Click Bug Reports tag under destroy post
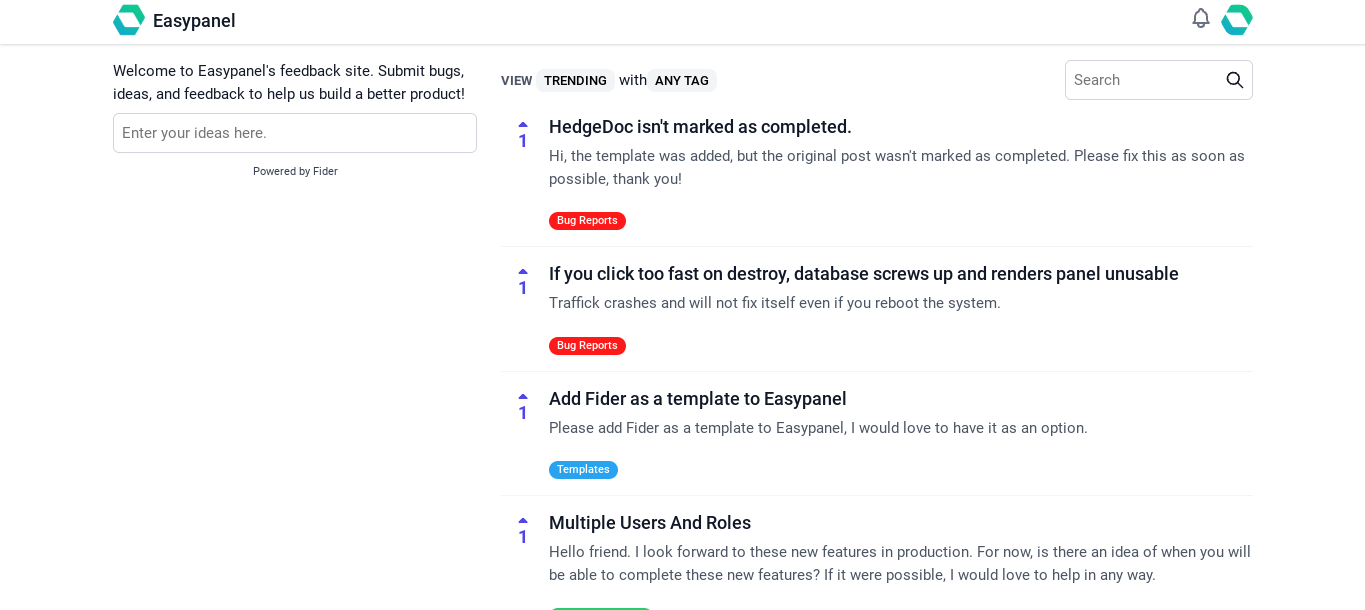Viewport: 1365px width, 610px height. tap(587, 346)
